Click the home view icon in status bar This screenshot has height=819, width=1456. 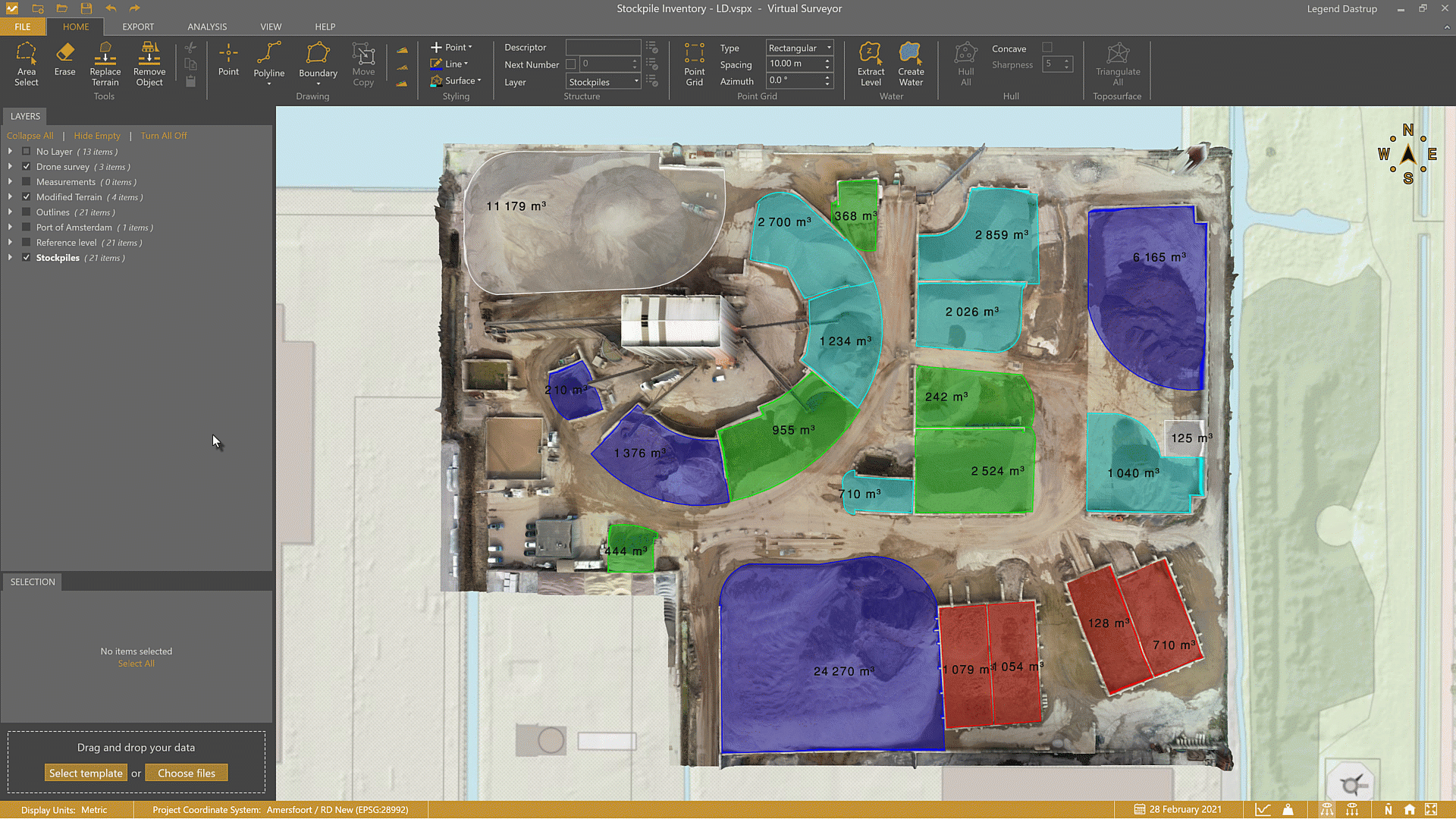1409,809
